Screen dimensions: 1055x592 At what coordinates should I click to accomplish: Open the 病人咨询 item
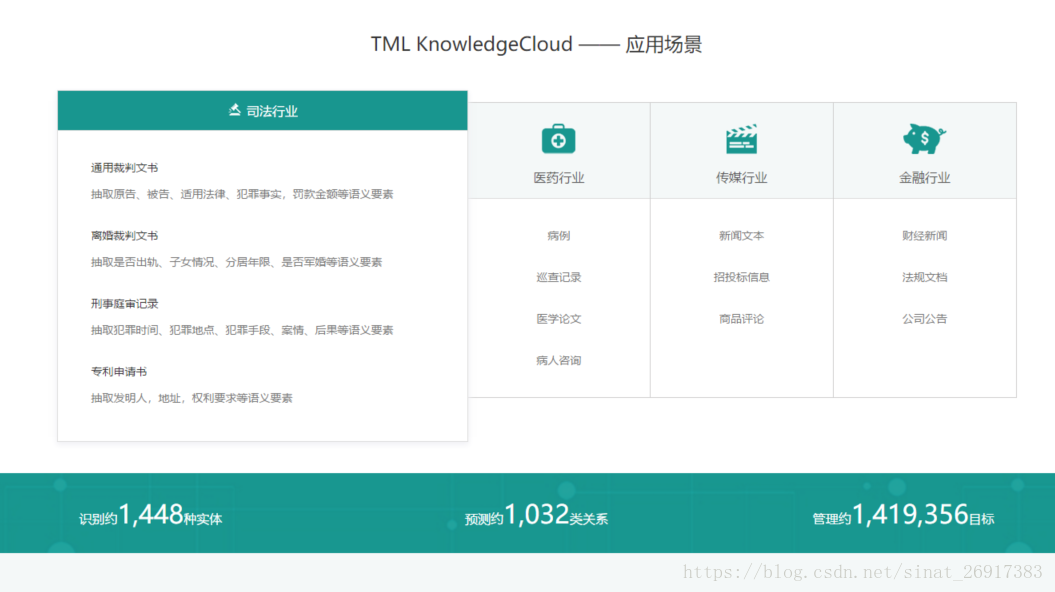click(x=558, y=361)
